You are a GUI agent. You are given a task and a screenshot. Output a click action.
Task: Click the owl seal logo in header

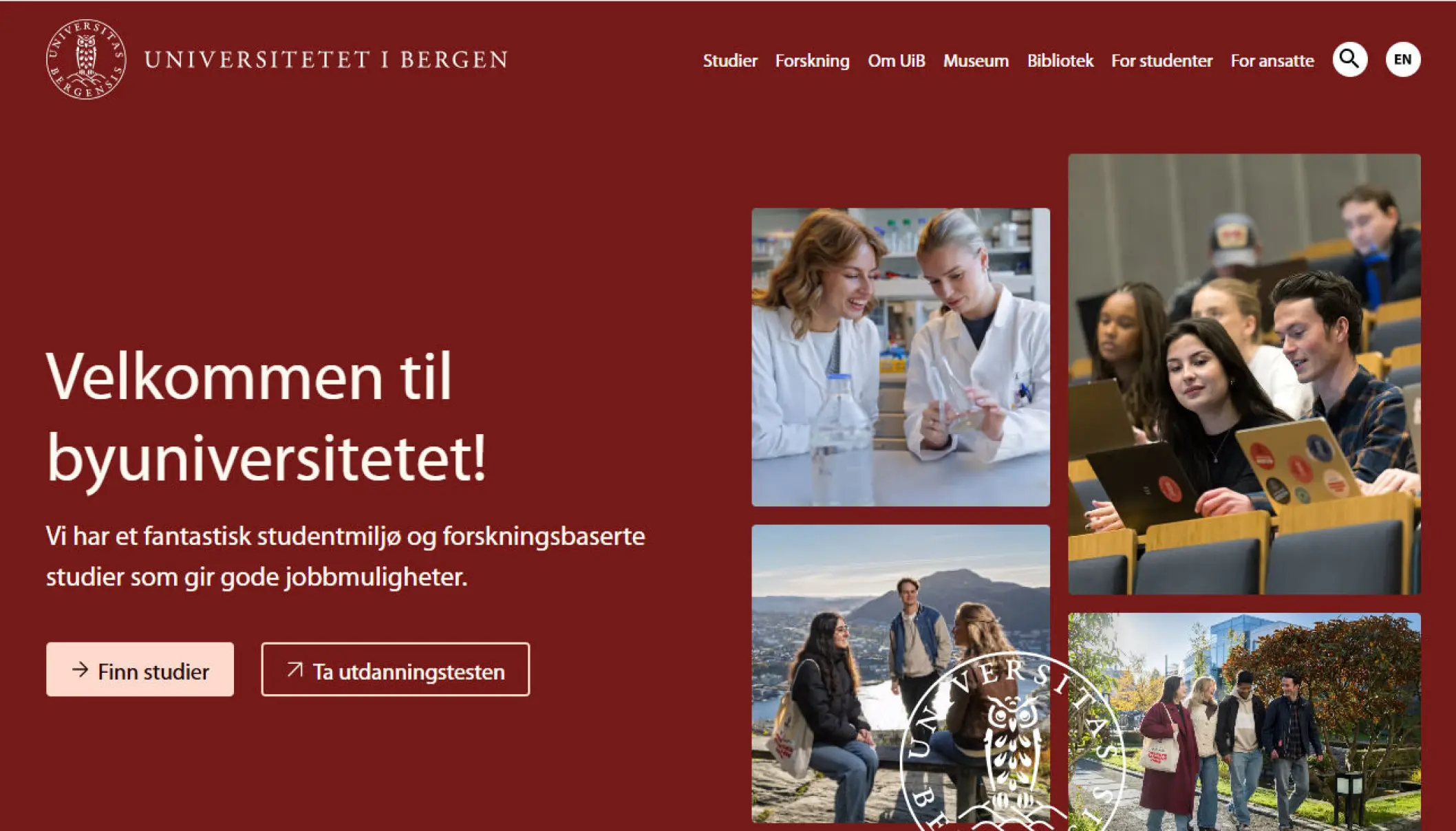coord(86,59)
